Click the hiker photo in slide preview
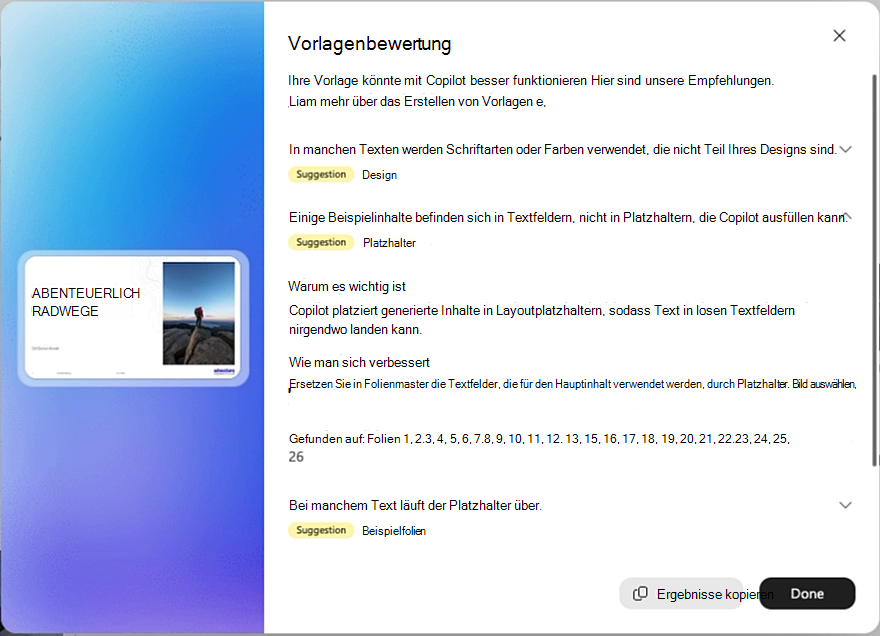 point(199,313)
